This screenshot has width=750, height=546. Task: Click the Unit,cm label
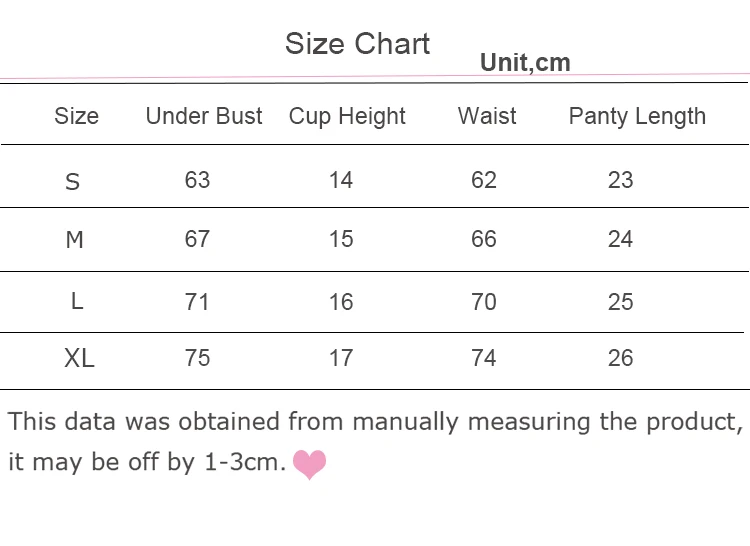[525, 63]
